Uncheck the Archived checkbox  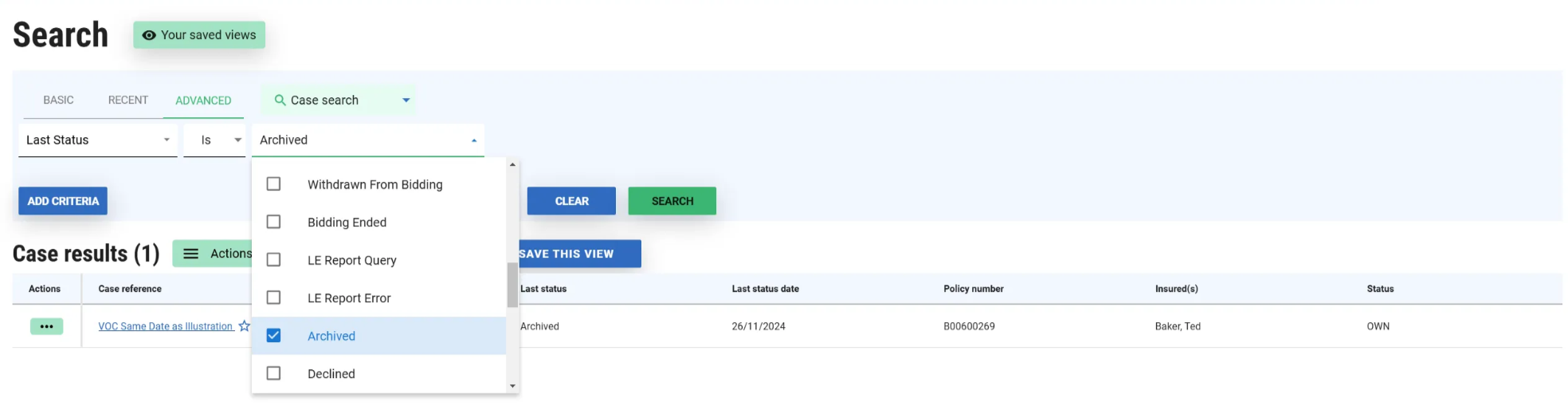pos(273,336)
